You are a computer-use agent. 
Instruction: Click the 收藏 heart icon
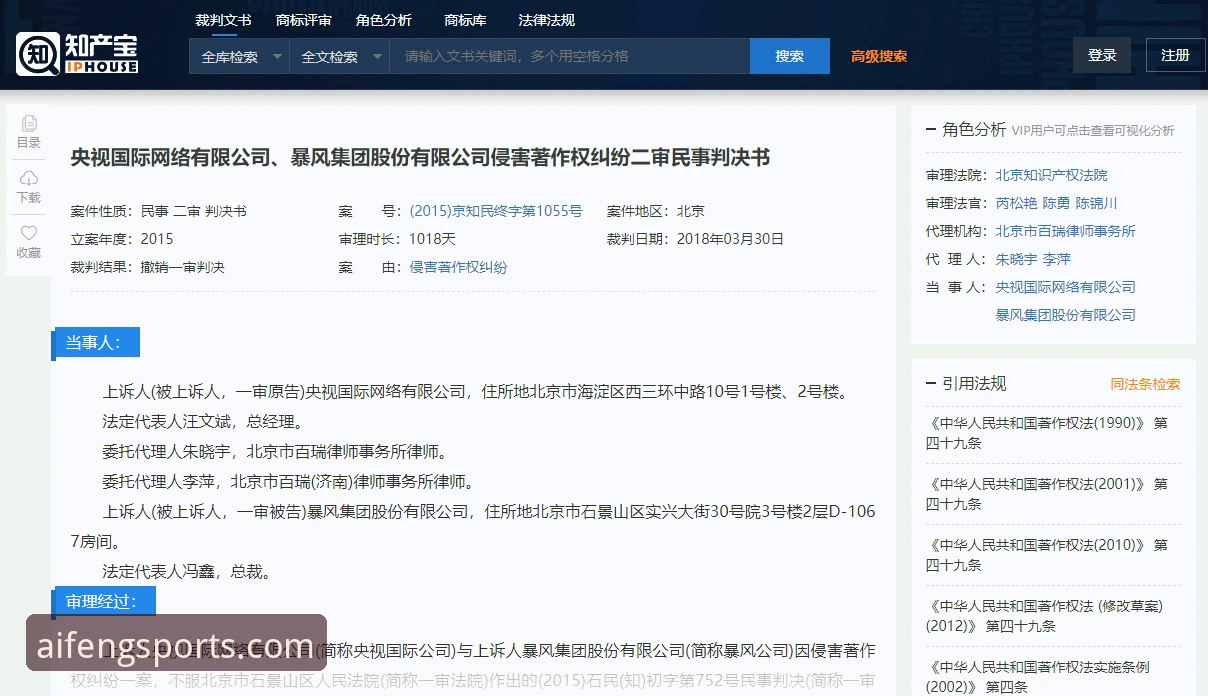tap(29, 241)
